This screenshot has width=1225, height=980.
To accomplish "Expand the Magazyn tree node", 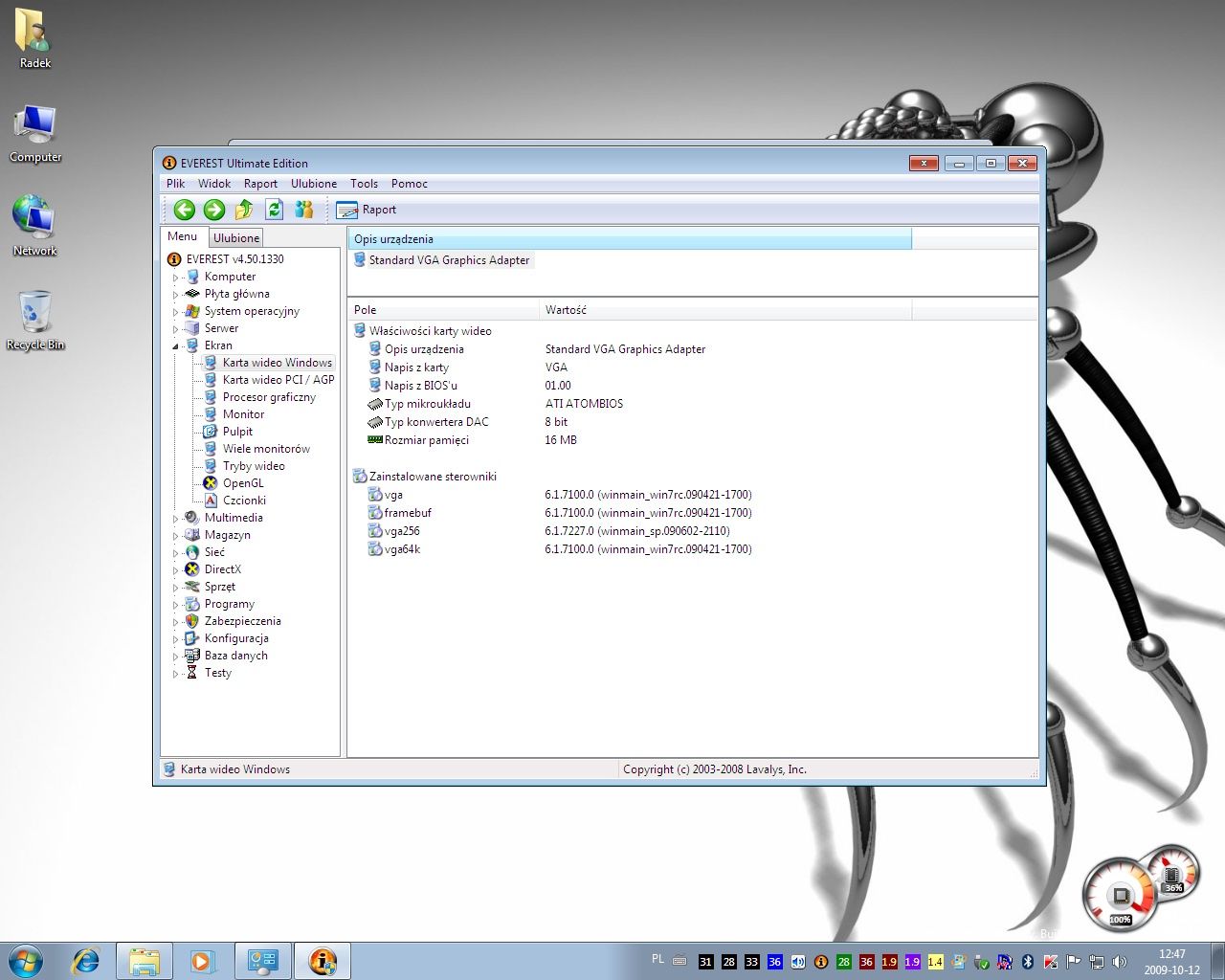I will pos(175,536).
